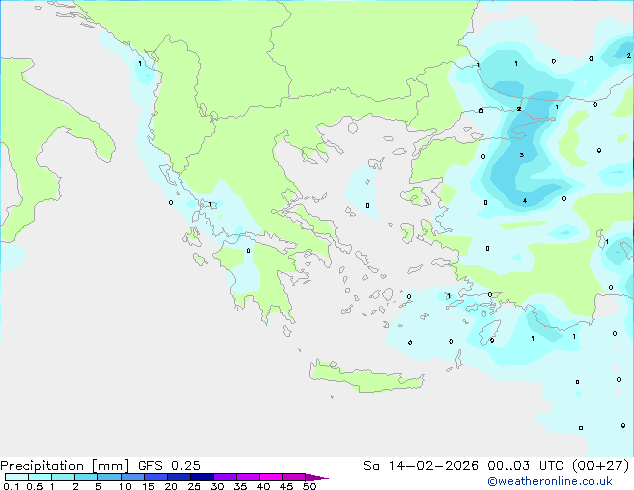634x490 pixels.
Task: Click the '25' legend scale label
Action: [x=194, y=486]
